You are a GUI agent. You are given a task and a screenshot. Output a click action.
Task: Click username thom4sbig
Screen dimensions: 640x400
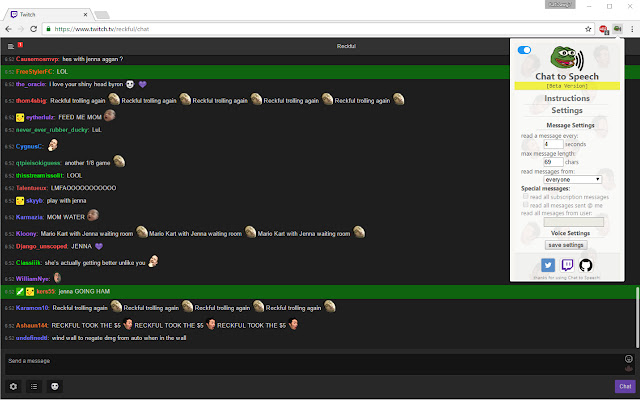pyautogui.click(x=31, y=100)
